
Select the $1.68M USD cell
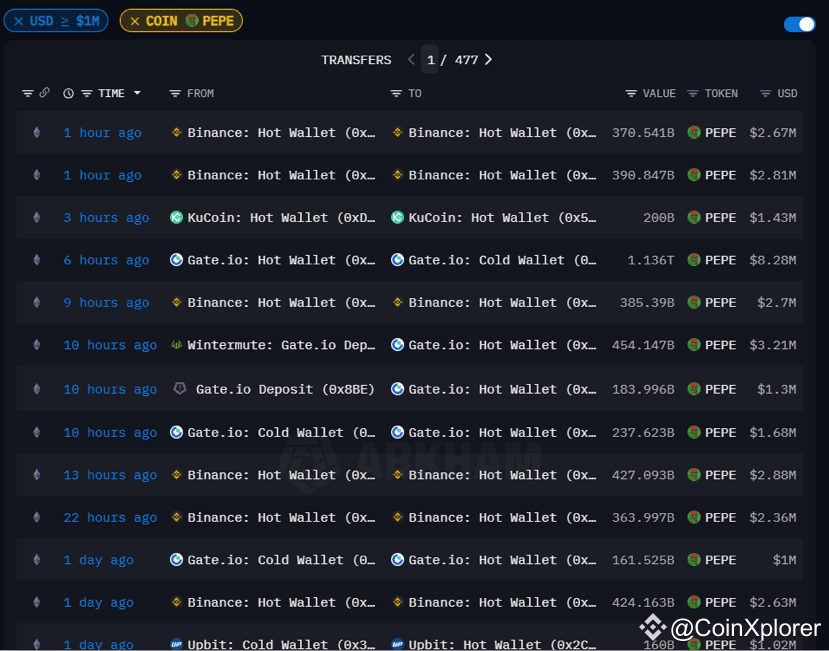[x=772, y=433]
